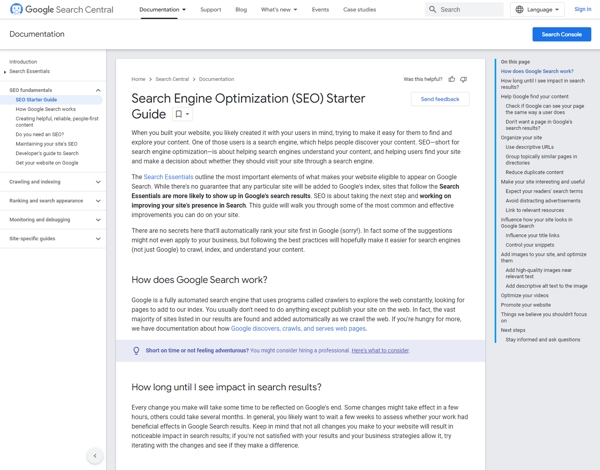This screenshot has height=470, width=600.
Task: Jump to Organize your site TOC entry
Action: [521, 137]
